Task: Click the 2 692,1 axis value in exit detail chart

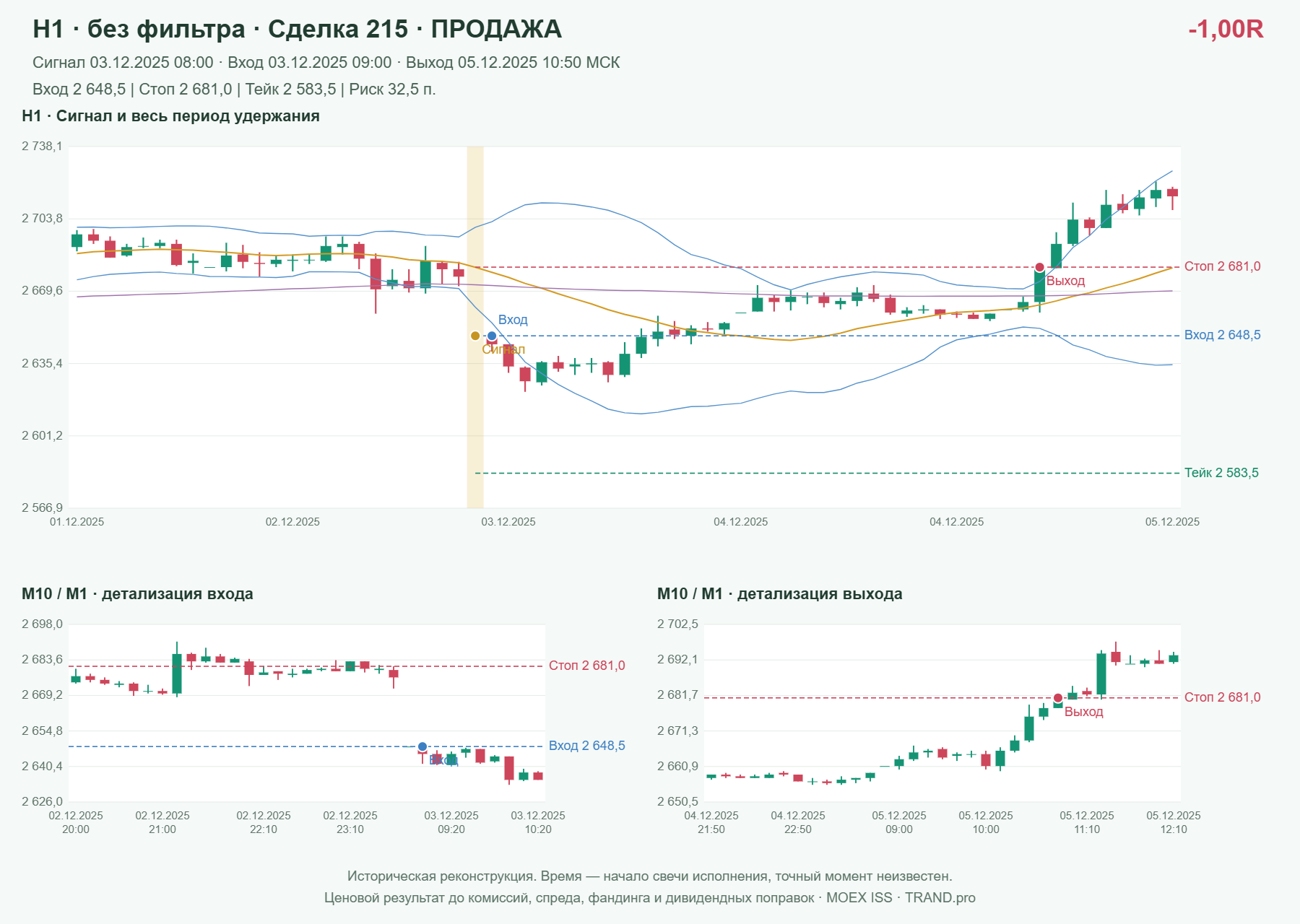Action: 677,659
